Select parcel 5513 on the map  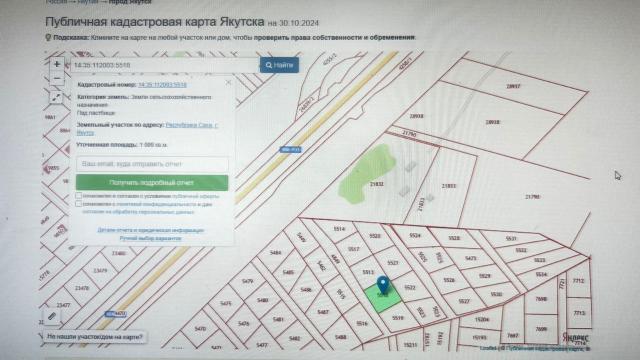coord(368,272)
